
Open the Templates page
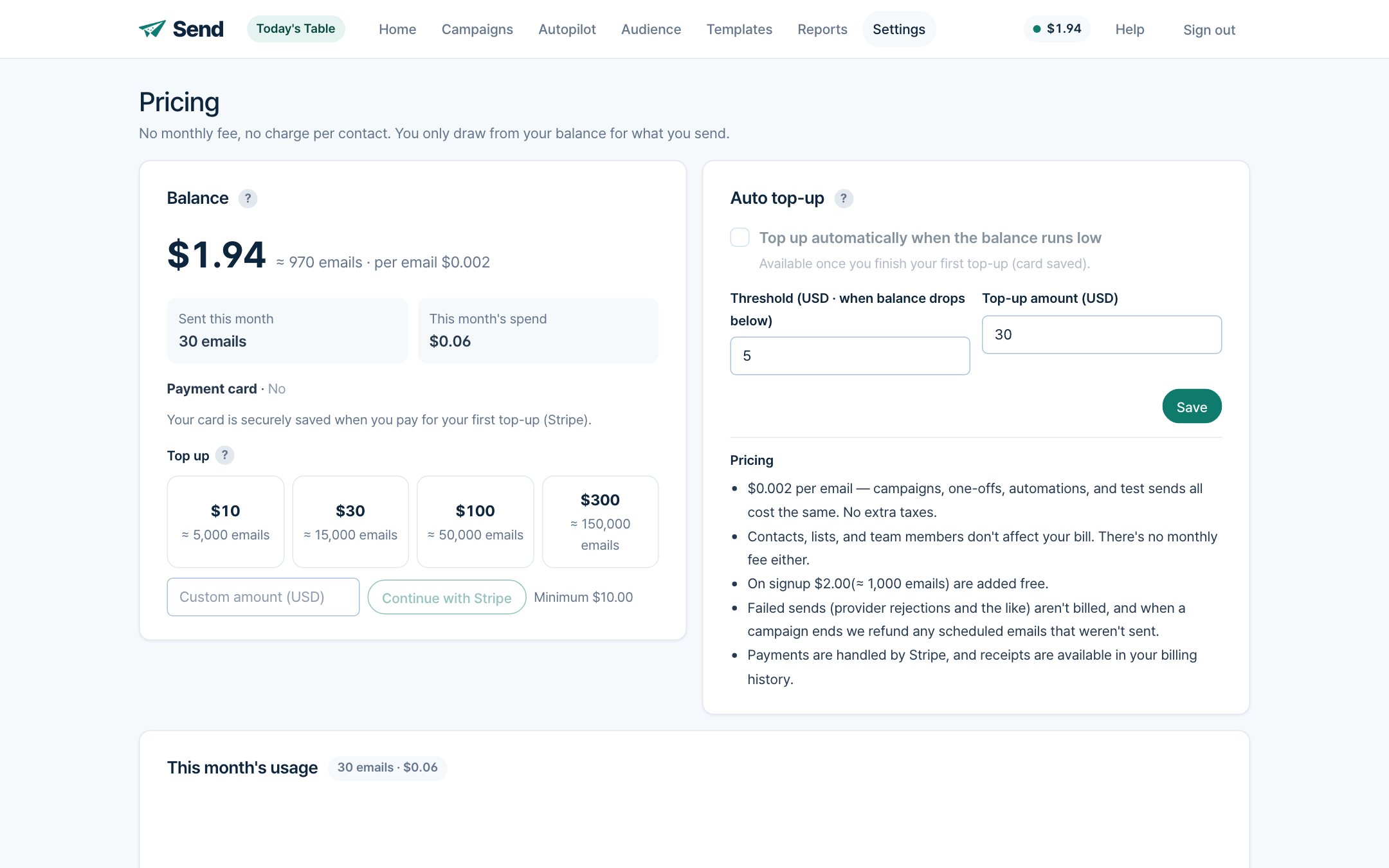point(740,30)
